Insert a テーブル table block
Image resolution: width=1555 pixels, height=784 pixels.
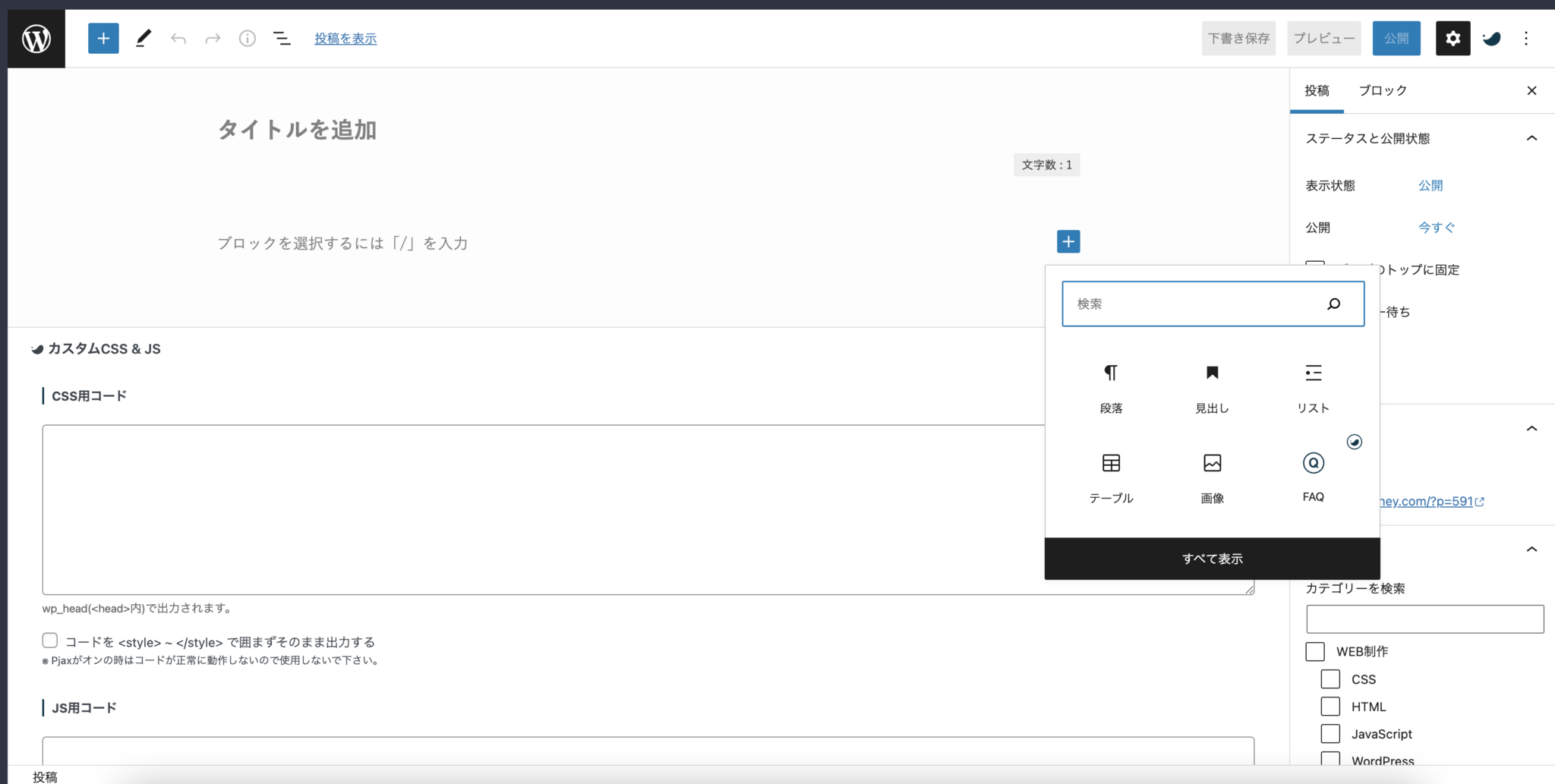coord(1111,477)
